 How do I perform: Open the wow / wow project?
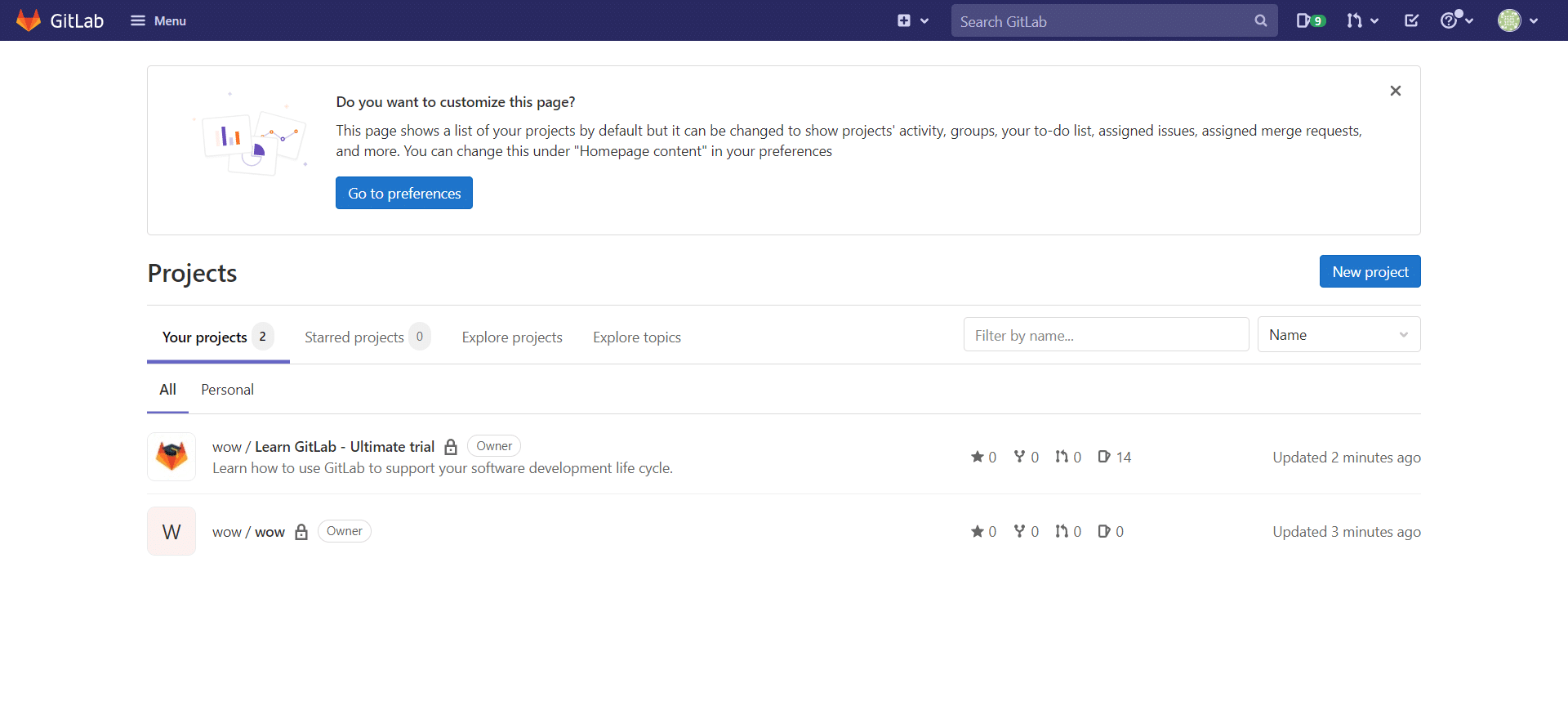pyautogui.click(x=248, y=532)
